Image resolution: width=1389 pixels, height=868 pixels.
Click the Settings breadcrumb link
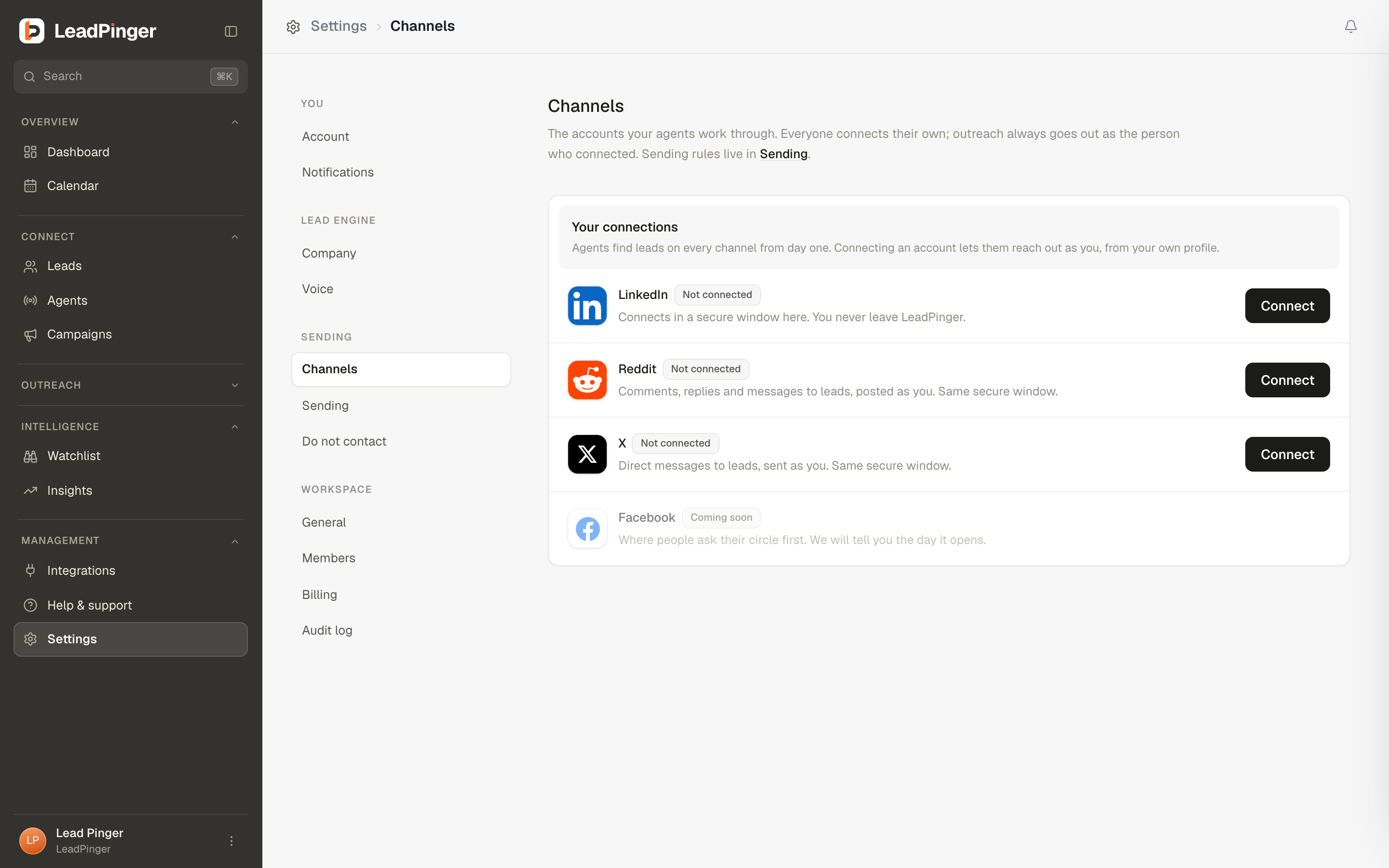click(x=338, y=26)
